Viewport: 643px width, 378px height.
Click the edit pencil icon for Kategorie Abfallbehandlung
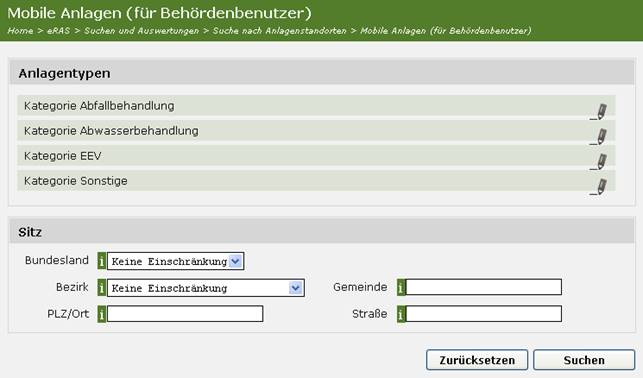(x=599, y=112)
